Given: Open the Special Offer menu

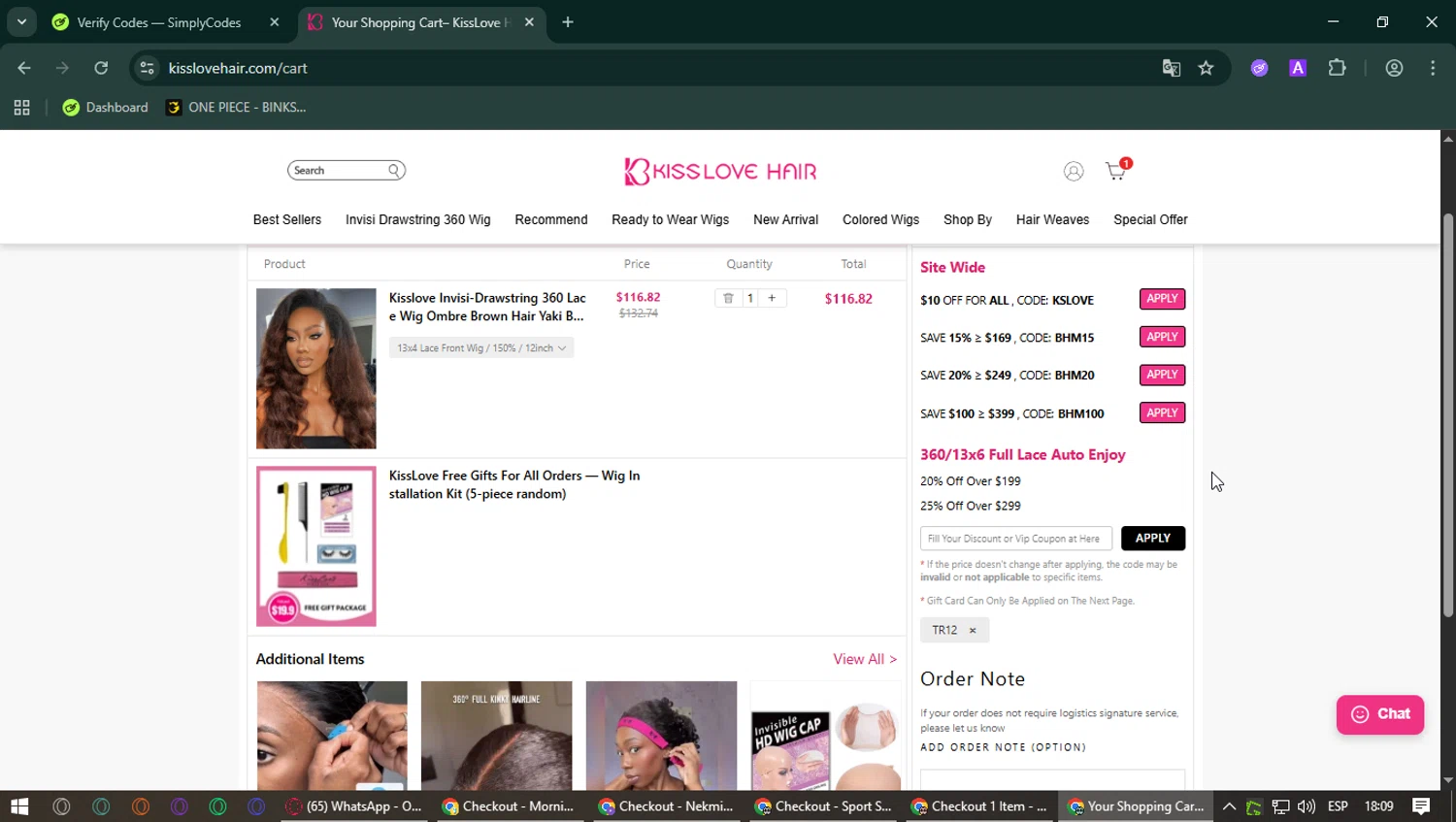Looking at the screenshot, I should coord(1151,219).
